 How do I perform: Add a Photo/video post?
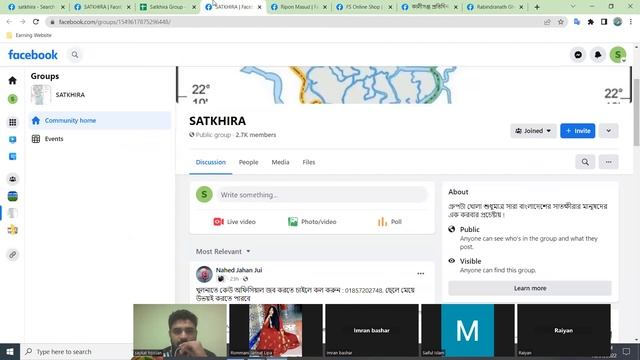pos(312,222)
